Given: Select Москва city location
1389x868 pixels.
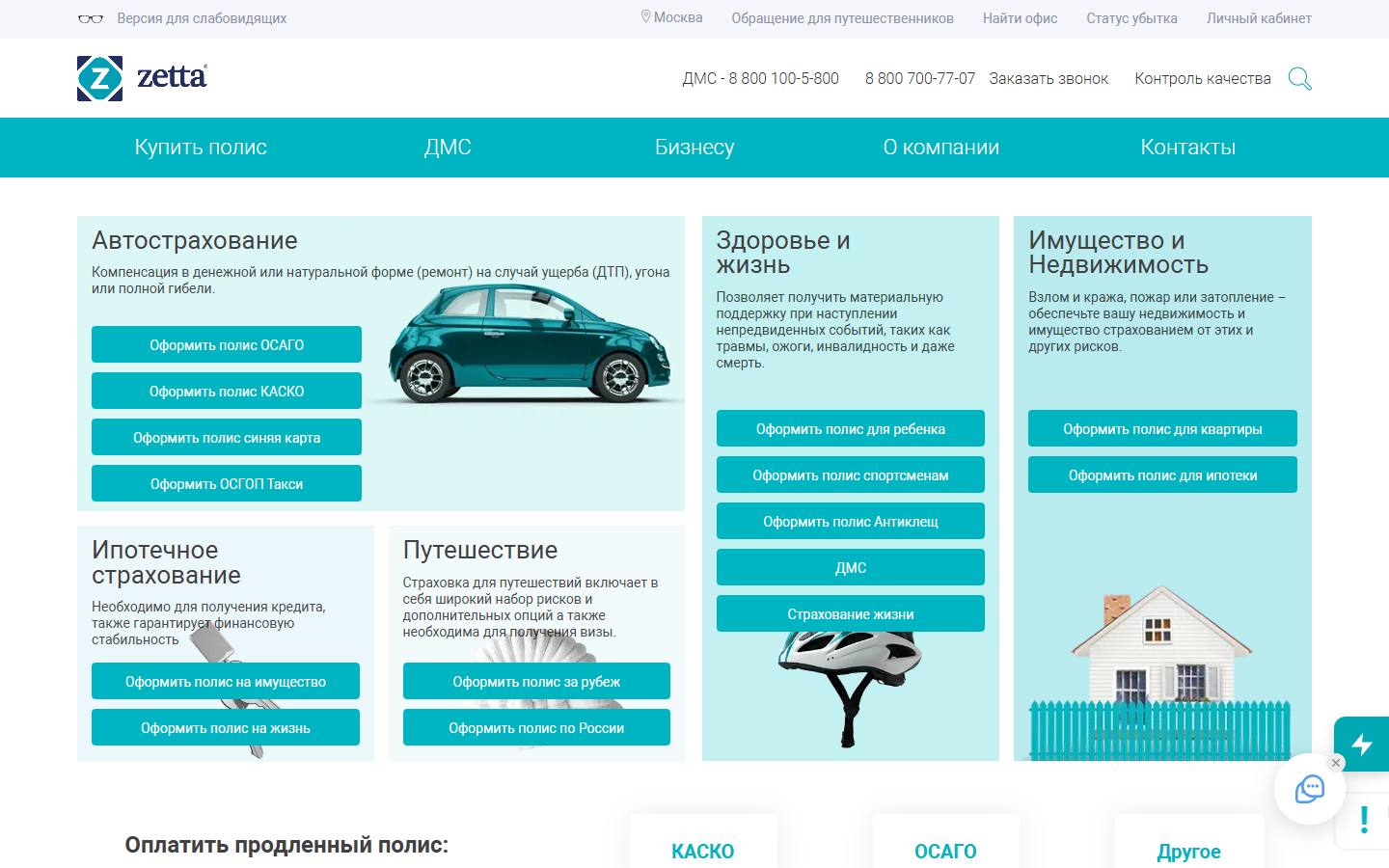Looking at the screenshot, I should click(x=671, y=17).
